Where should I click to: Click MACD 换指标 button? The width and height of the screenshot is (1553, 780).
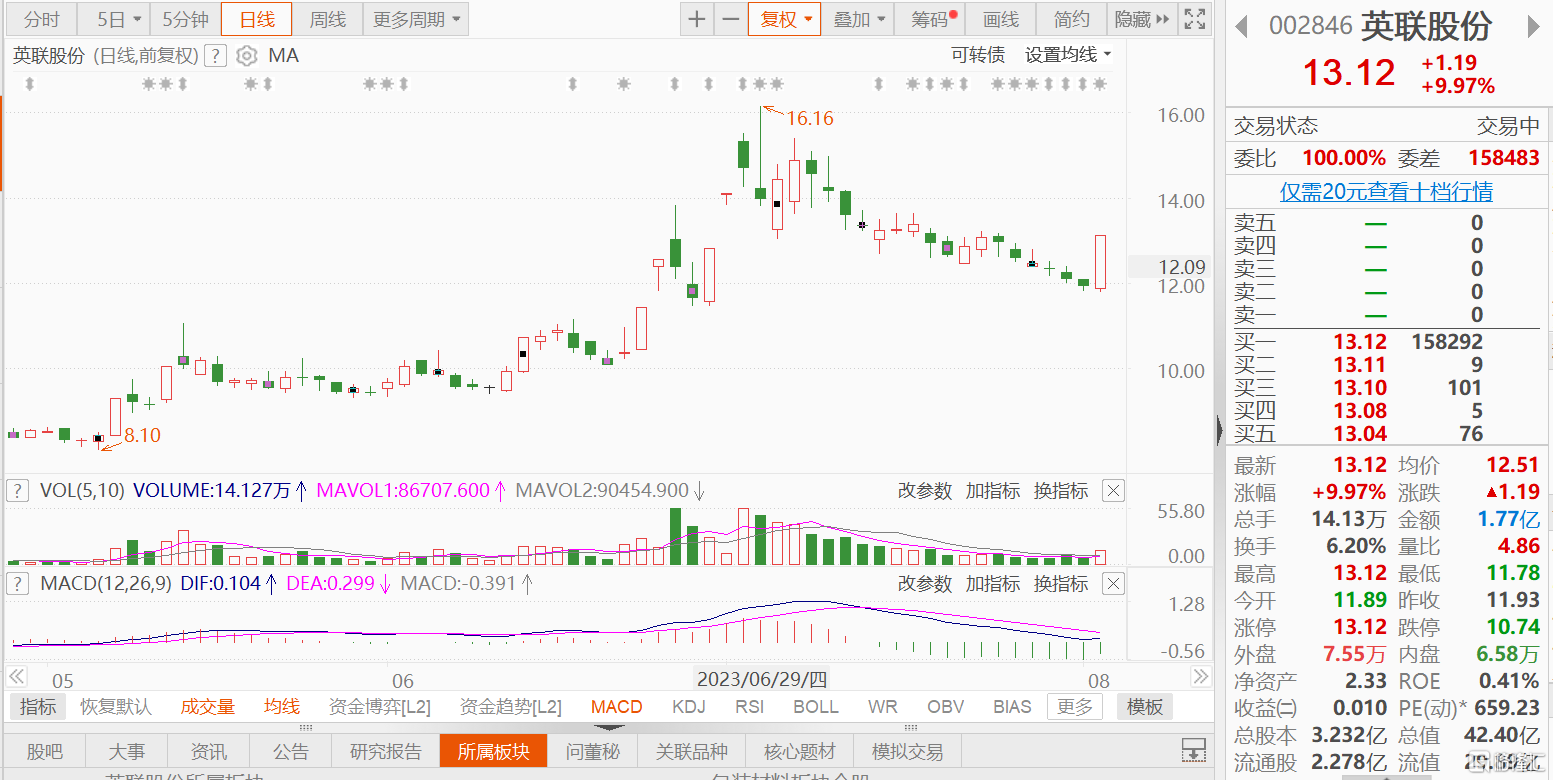tap(1061, 583)
